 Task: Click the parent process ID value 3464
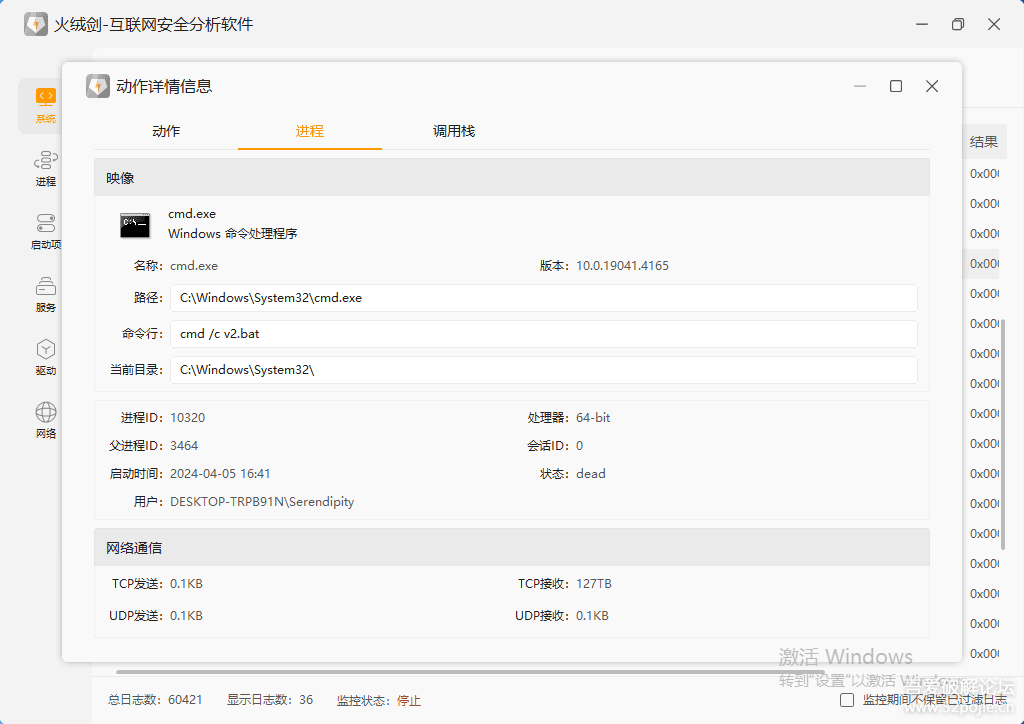pos(184,446)
